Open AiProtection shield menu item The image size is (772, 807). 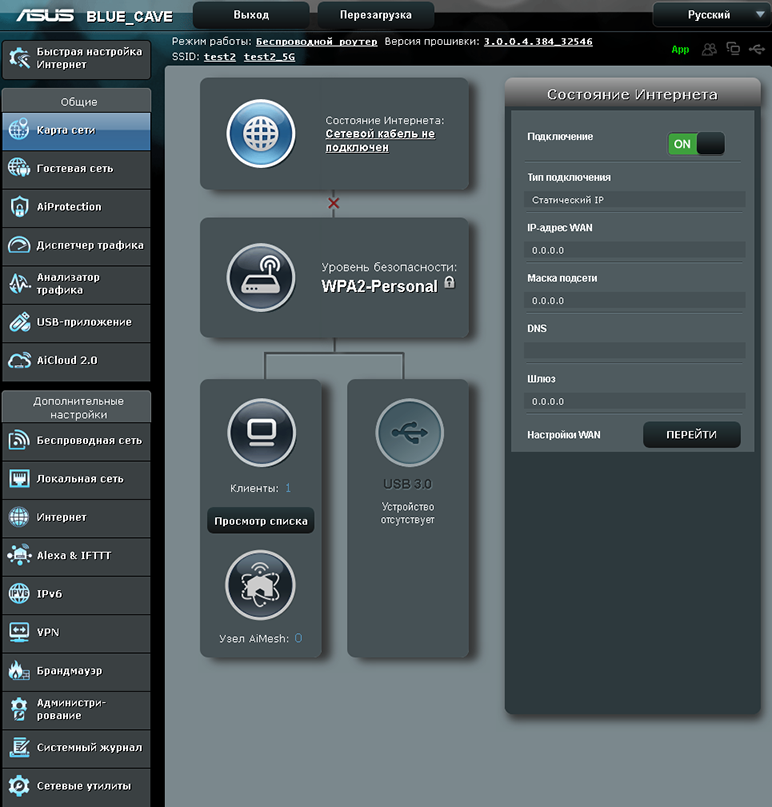(x=77, y=207)
